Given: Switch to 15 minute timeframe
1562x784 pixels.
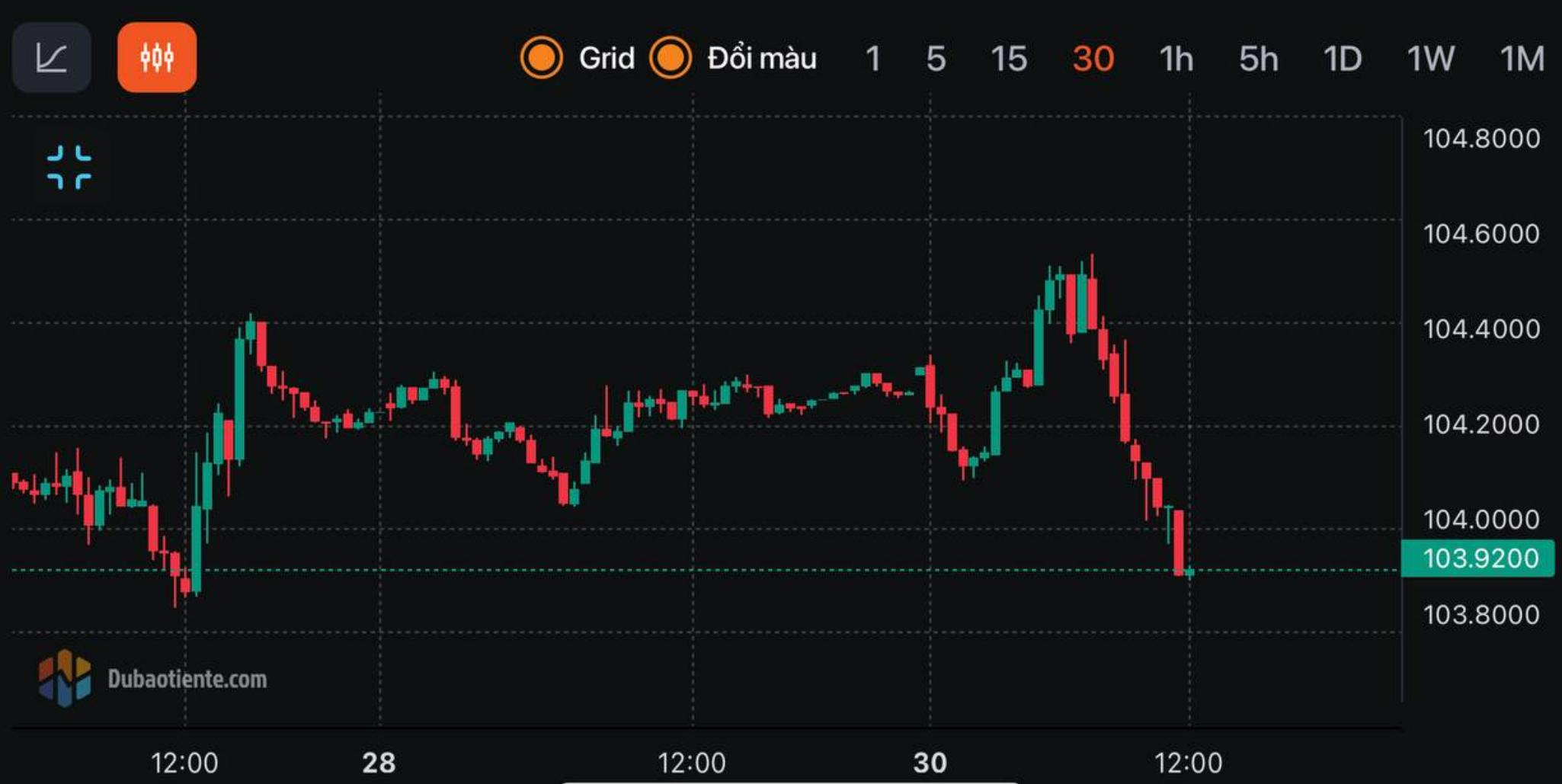Looking at the screenshot, I should point(1008,59).
